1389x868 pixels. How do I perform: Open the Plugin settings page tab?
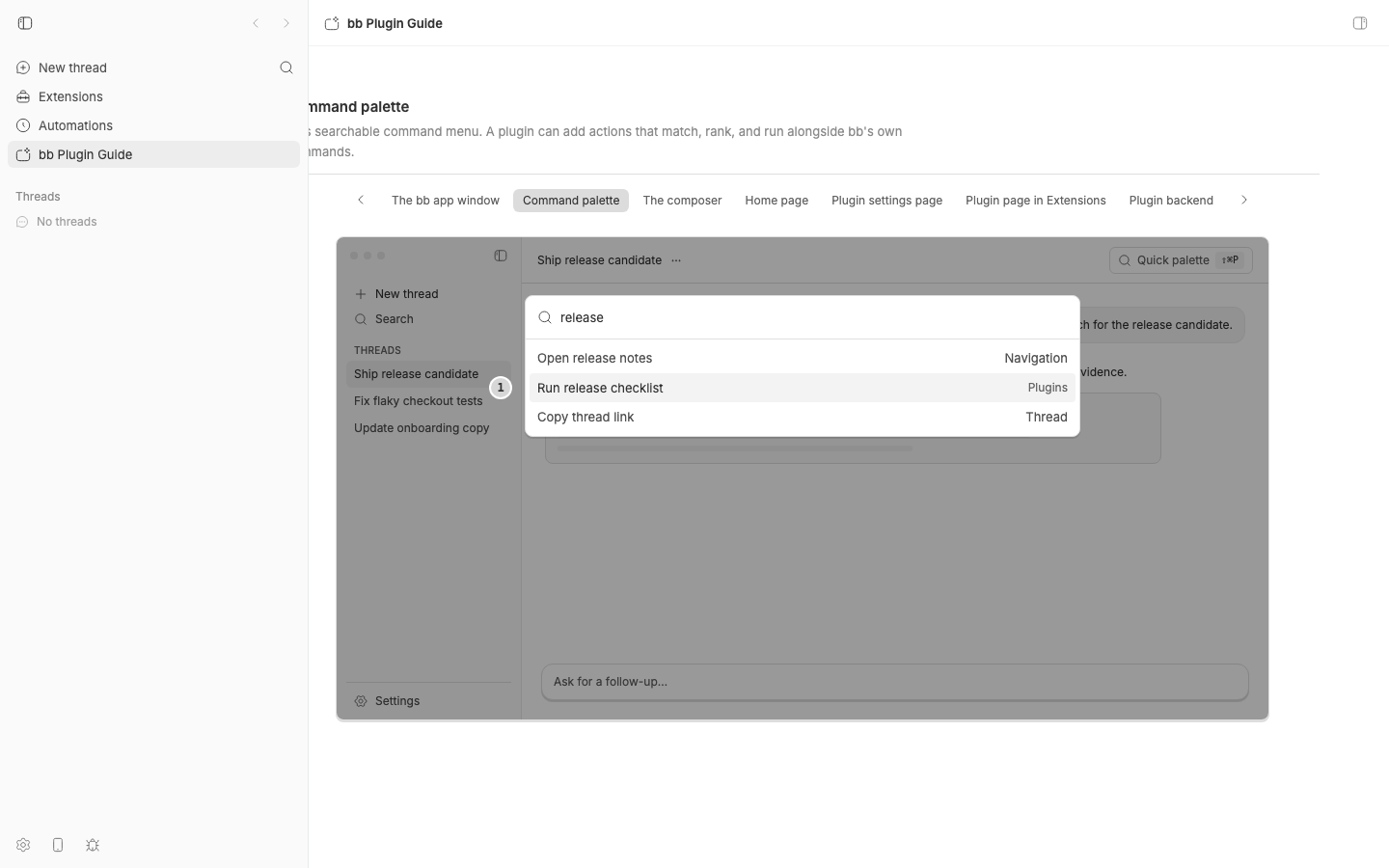[x=886, y=201]
